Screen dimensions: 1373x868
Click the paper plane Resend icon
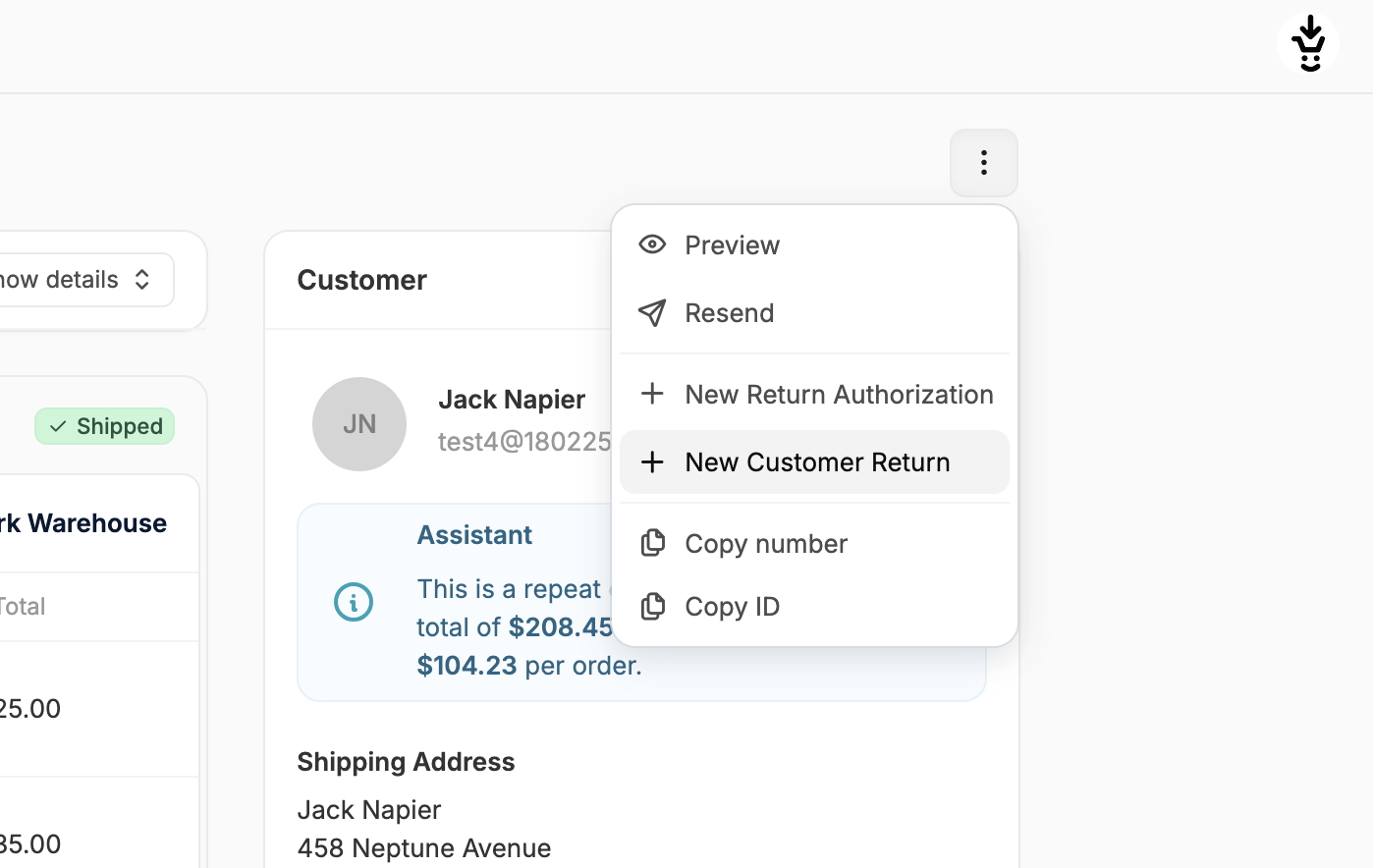[652, 313]
